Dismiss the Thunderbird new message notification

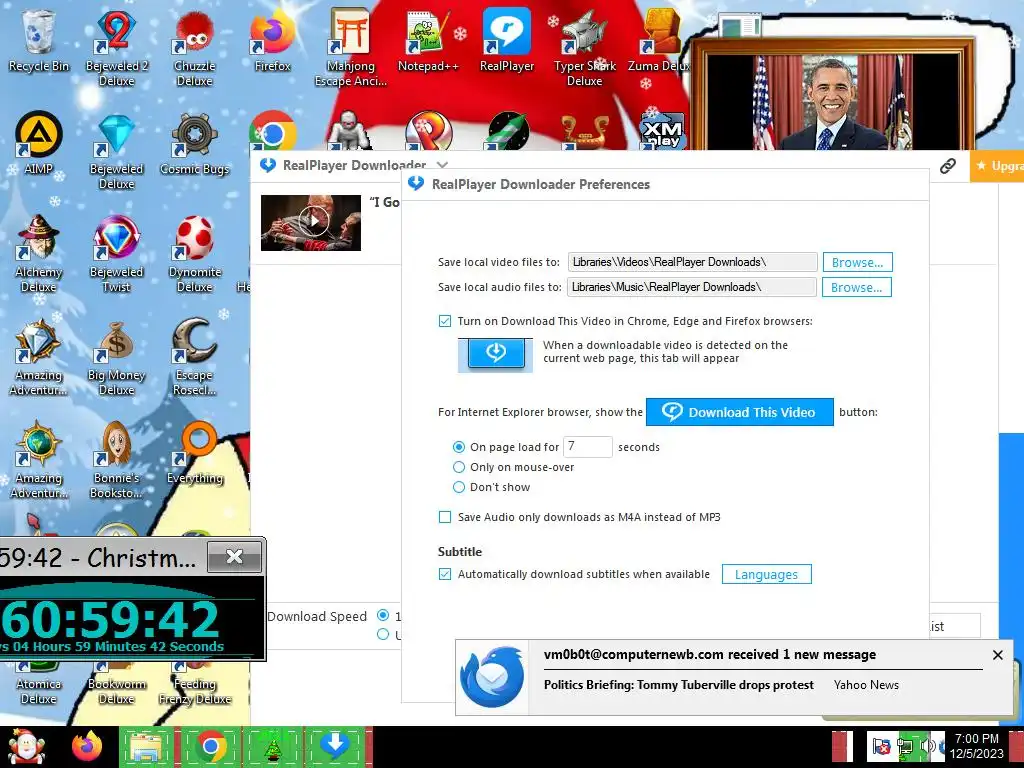[997, 655]
